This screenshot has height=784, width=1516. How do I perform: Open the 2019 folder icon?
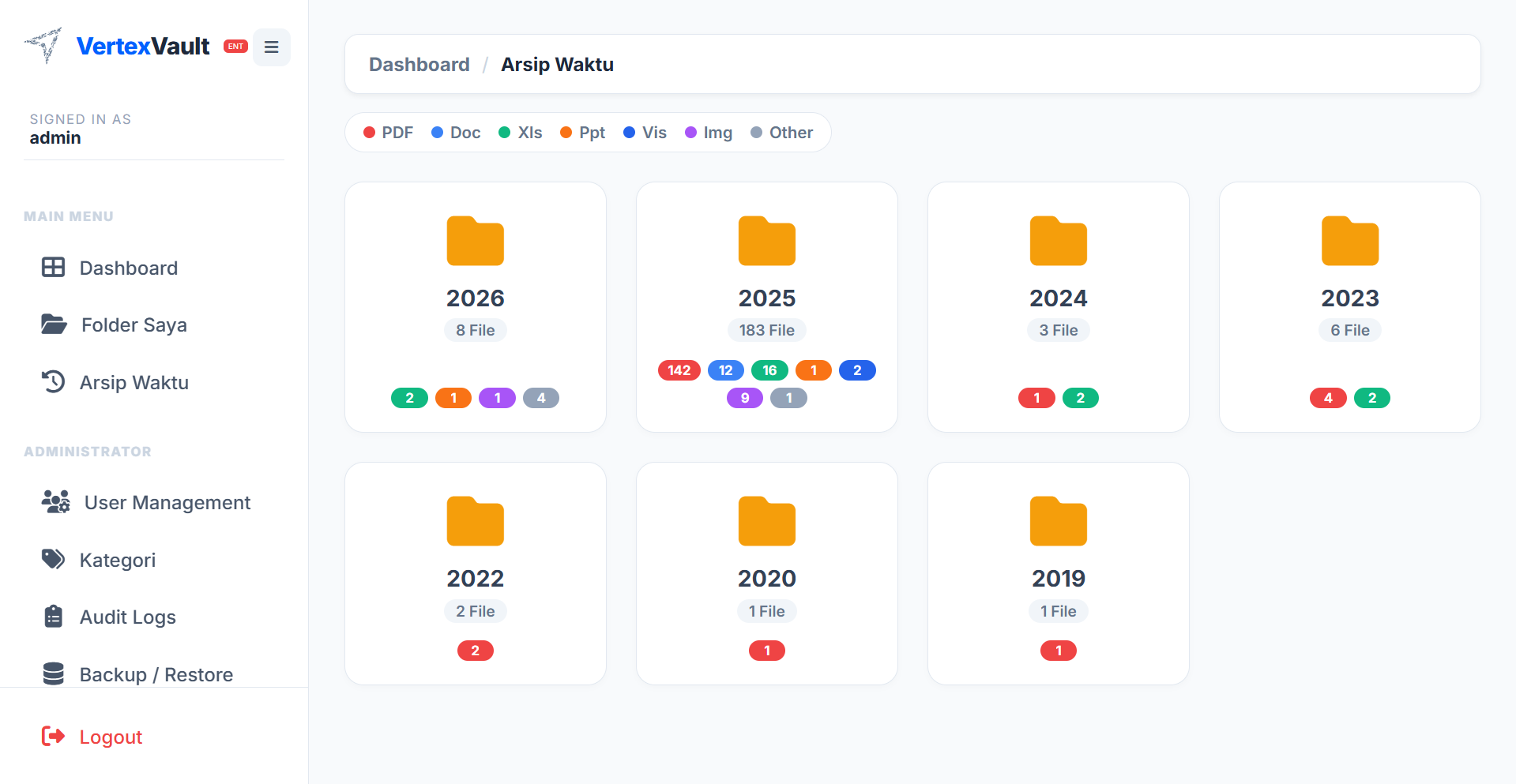point(1059,521)
